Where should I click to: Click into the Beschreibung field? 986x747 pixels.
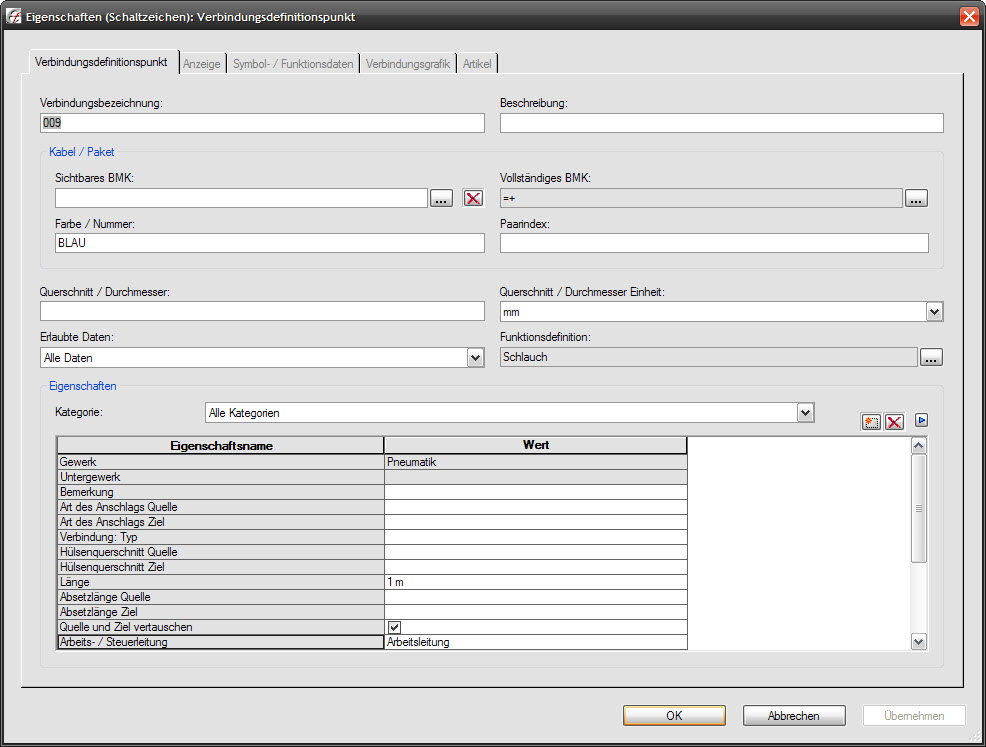coord(722,123)
